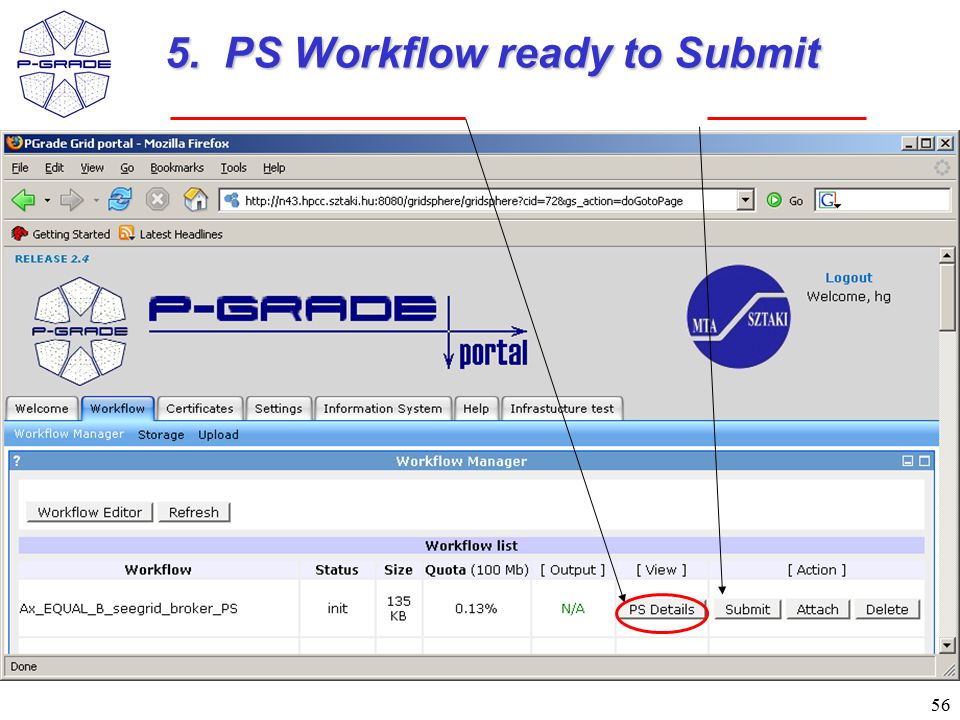960x720 pixels.
Task: Click the Status column header
Action: tap(337, 570)
